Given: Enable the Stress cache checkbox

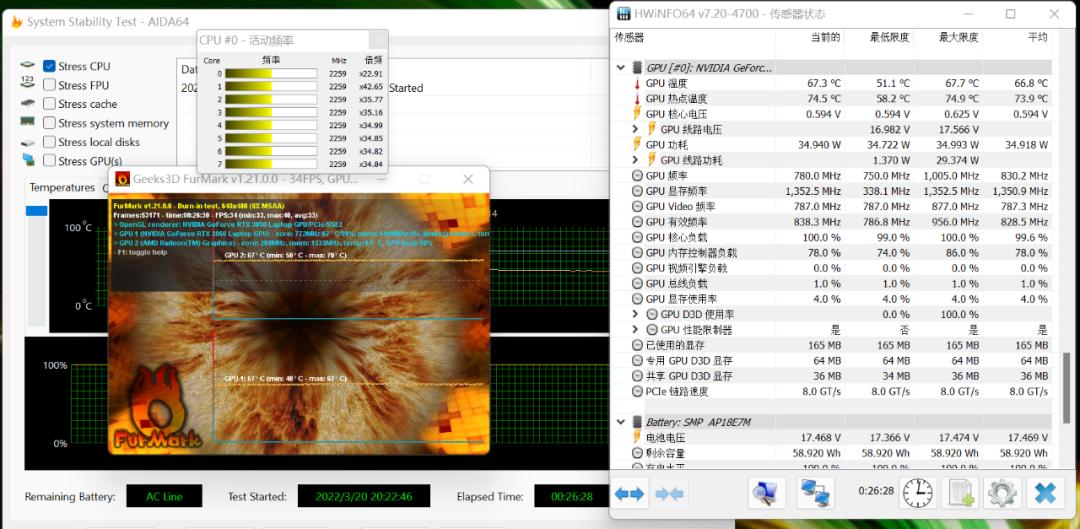Looking at the screenshot, I should (49, 104).
